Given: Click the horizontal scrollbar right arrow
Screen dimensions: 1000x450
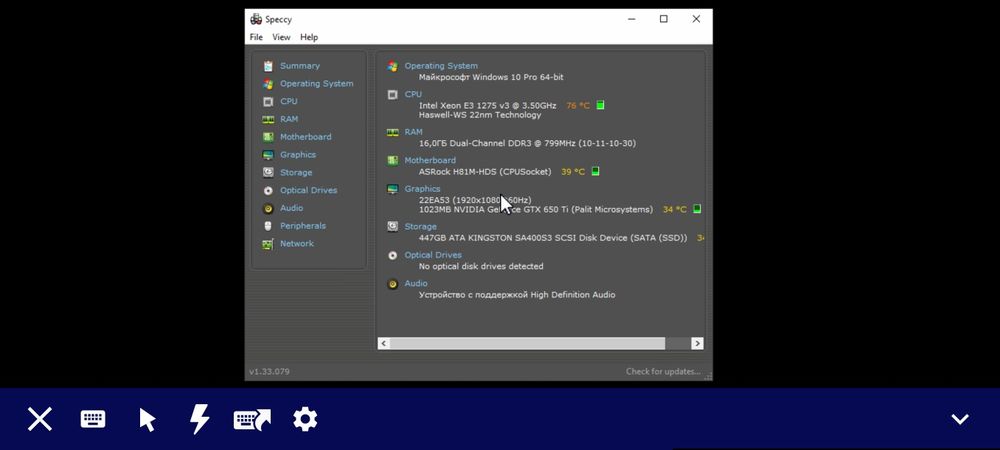Looking at the screenshot, I should coord(698,344).
